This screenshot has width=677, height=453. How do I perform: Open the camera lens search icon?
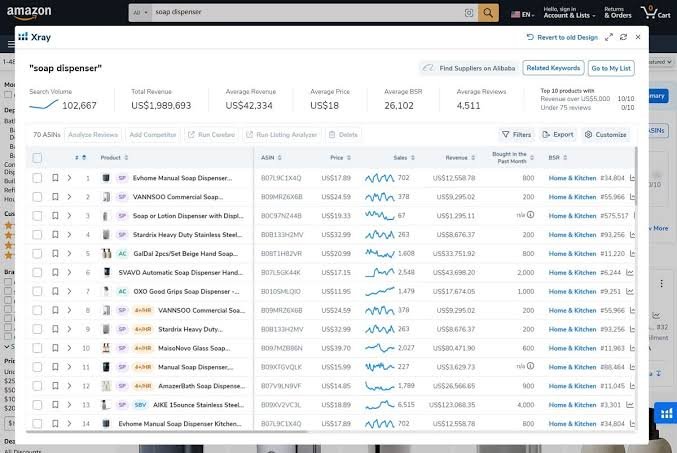469,13
